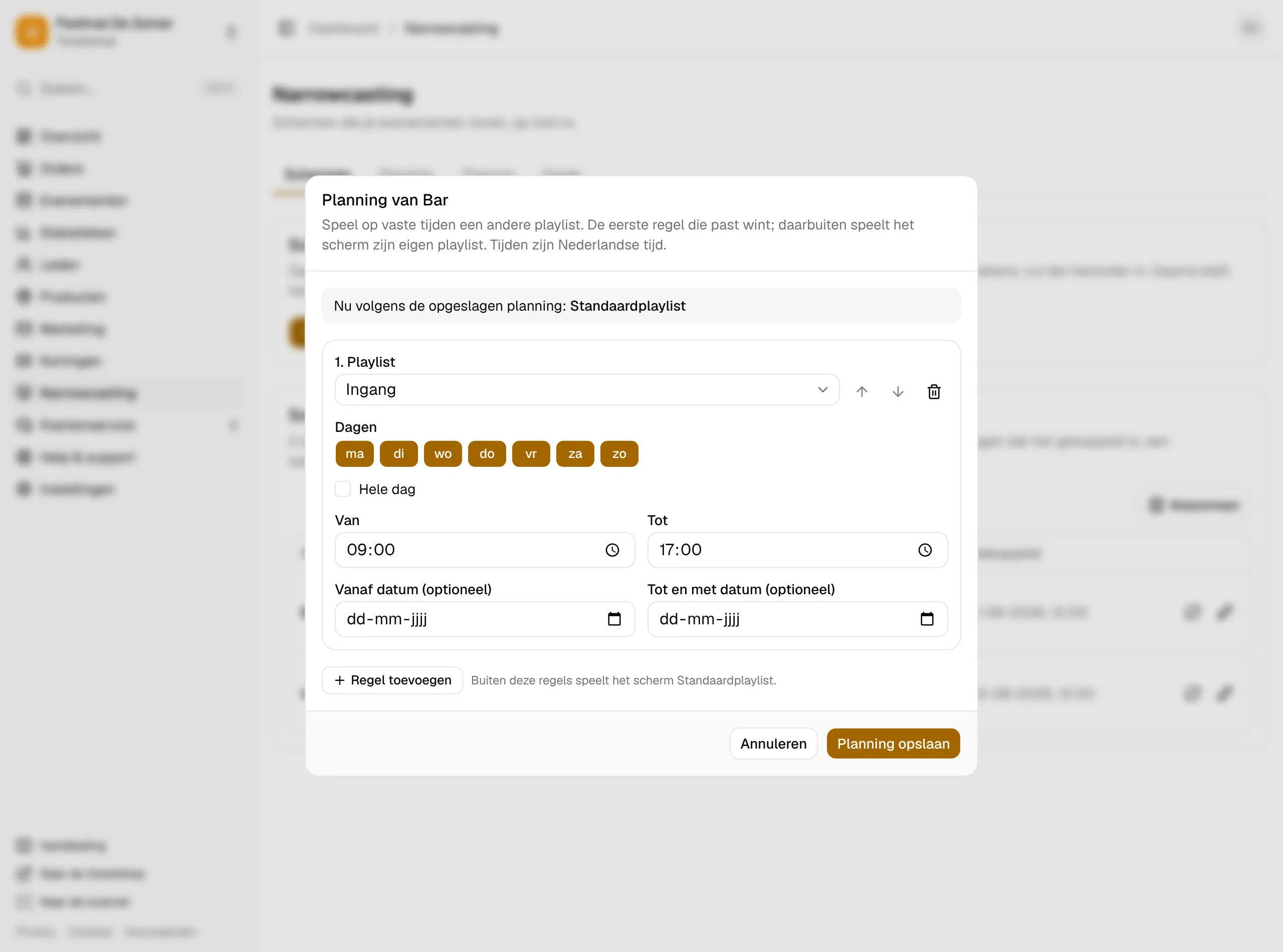Image resolution: width=1283 pixels, height=952 pixels.
Task: Cancel with the Annuleren button
Action: (x=773, y=744)
